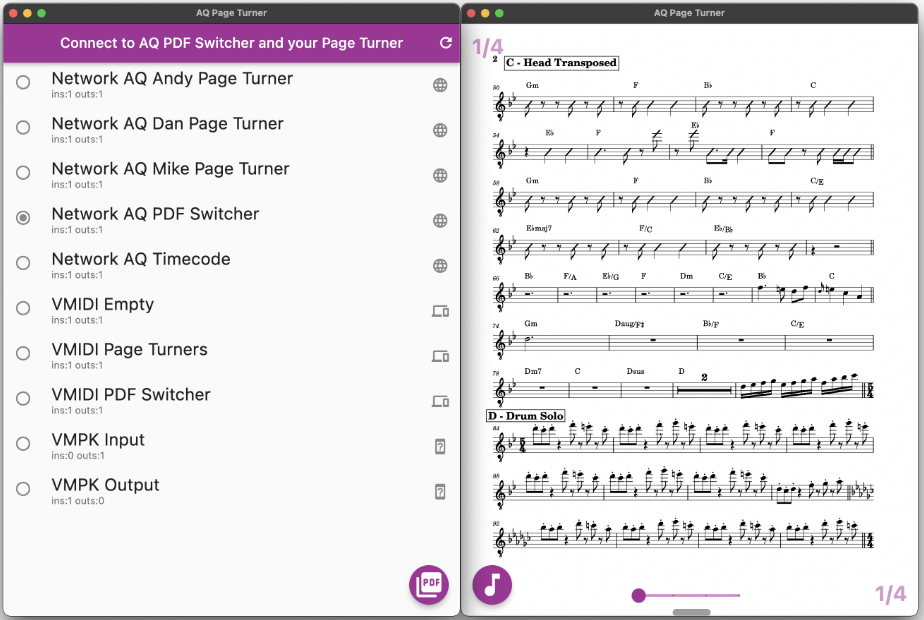Select VMIDI Page Turners radio button
The height and width of the screenshot is (620, 924).
click(x=23, y=354)
